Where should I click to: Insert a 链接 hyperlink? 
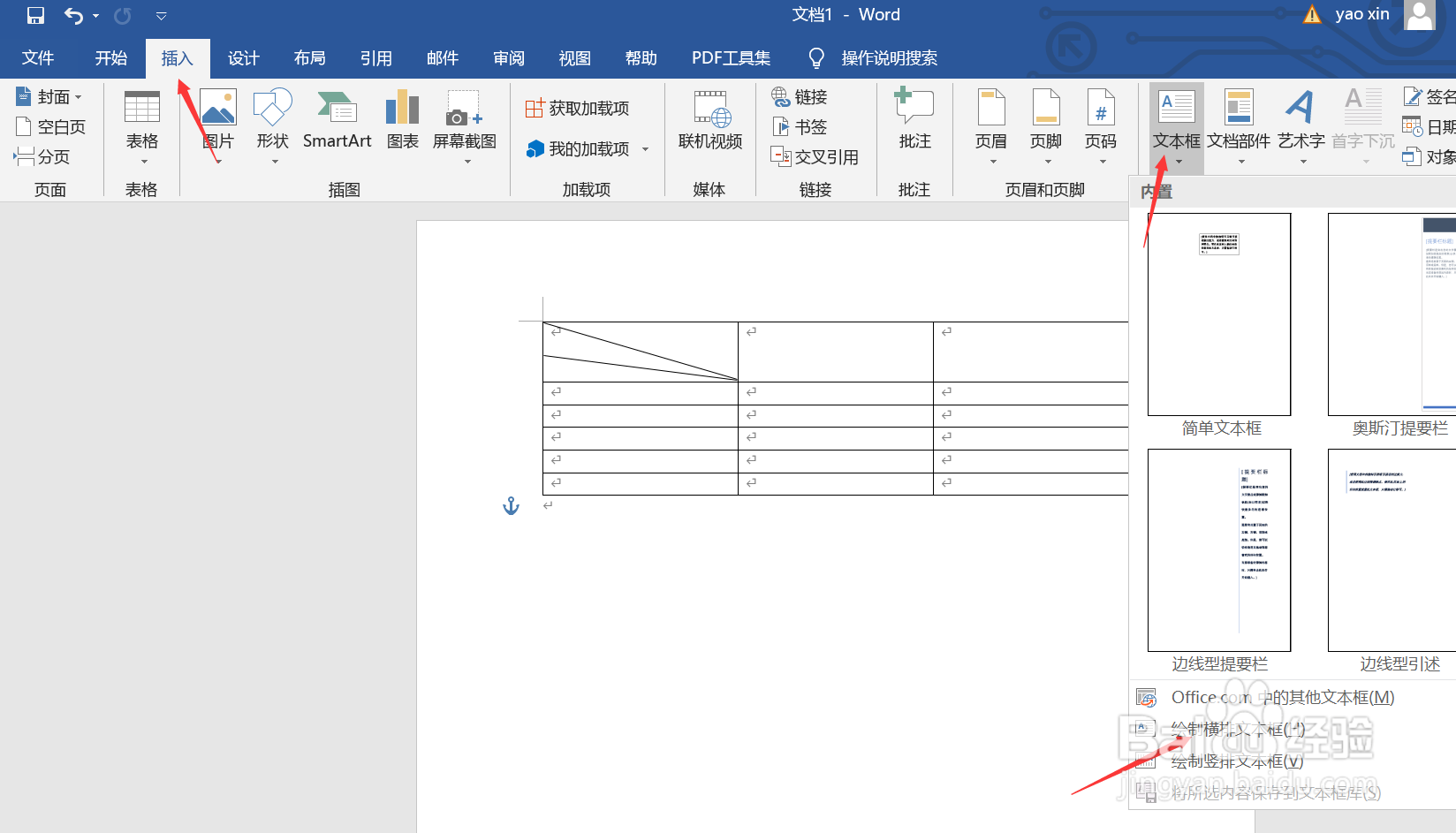tap(800, 97)
